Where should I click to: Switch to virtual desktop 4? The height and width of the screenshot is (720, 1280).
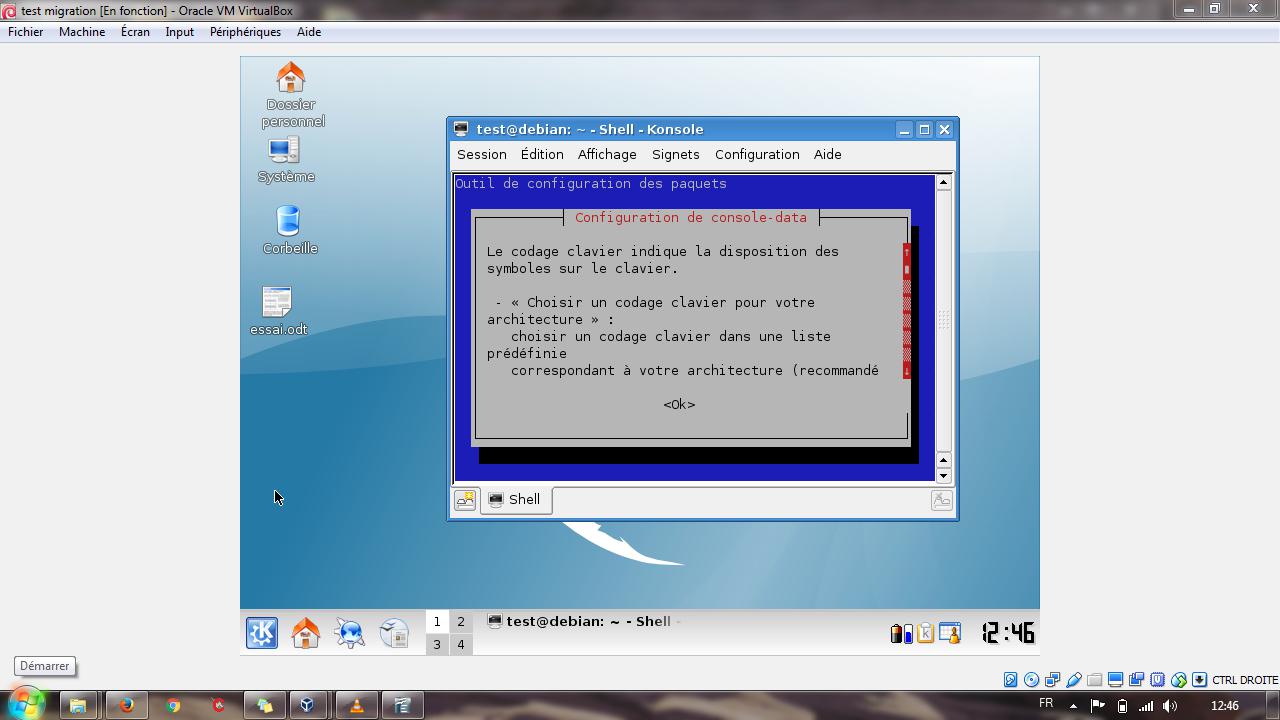[461, 645]
